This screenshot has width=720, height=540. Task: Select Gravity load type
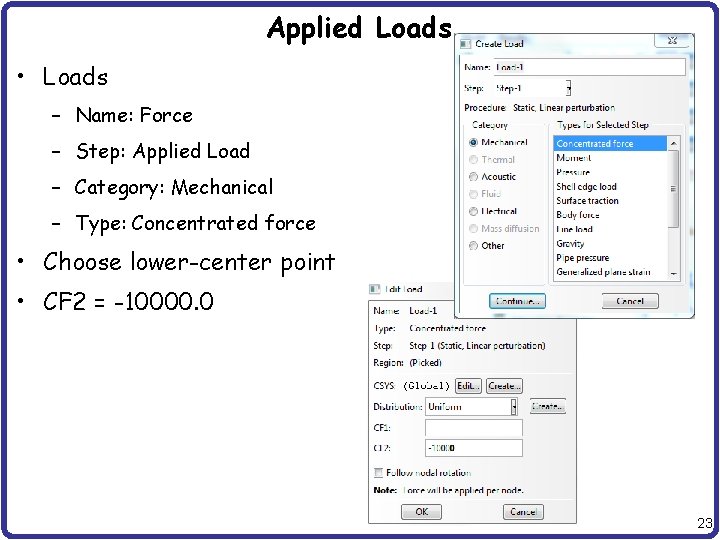click(x=610, y=243)
